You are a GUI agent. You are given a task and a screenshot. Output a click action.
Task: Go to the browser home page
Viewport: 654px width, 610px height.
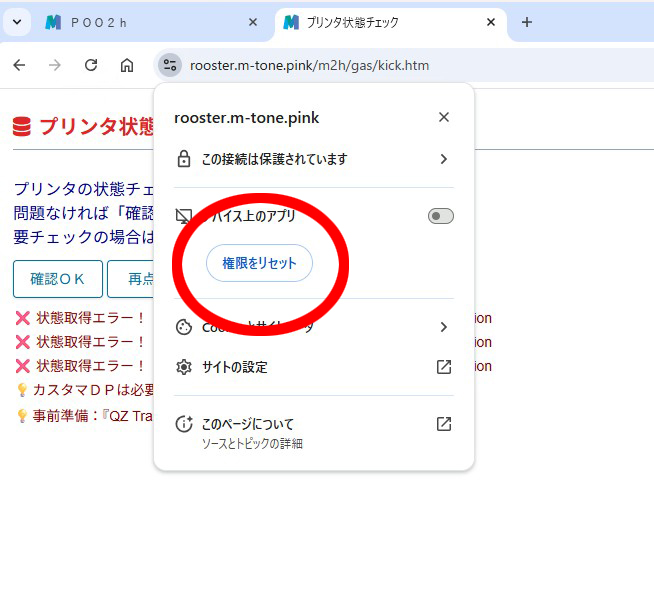[x=127, y=65]
